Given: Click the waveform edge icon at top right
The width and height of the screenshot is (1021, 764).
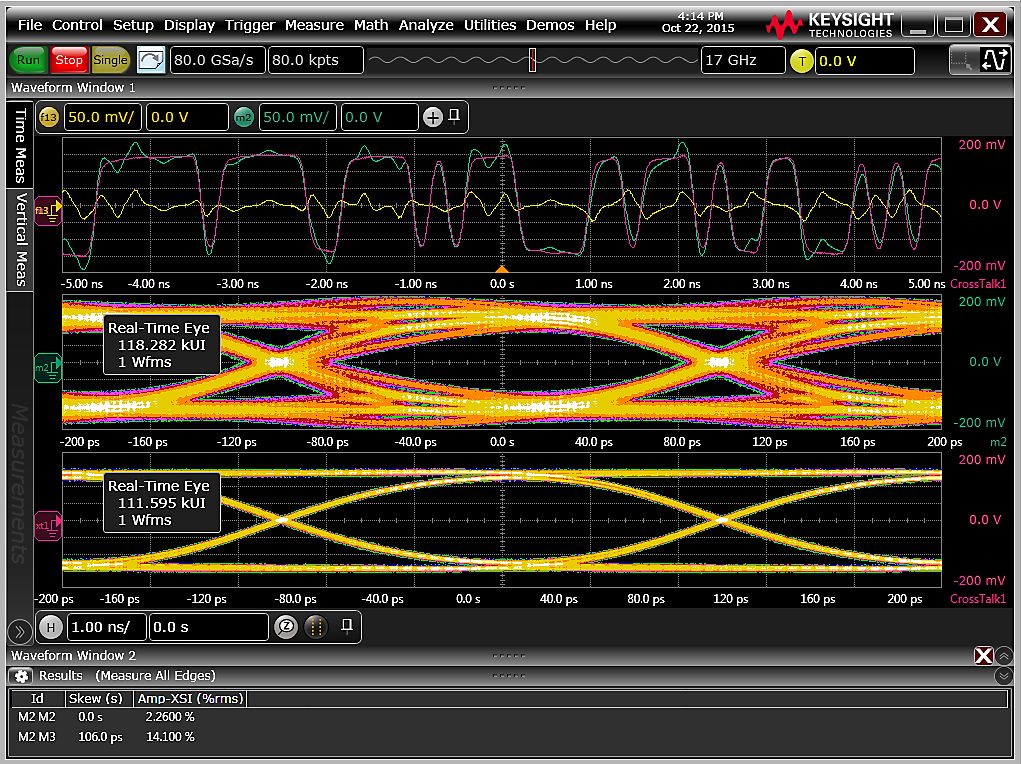Looking at the screenshot, I should tap(995, 60).
